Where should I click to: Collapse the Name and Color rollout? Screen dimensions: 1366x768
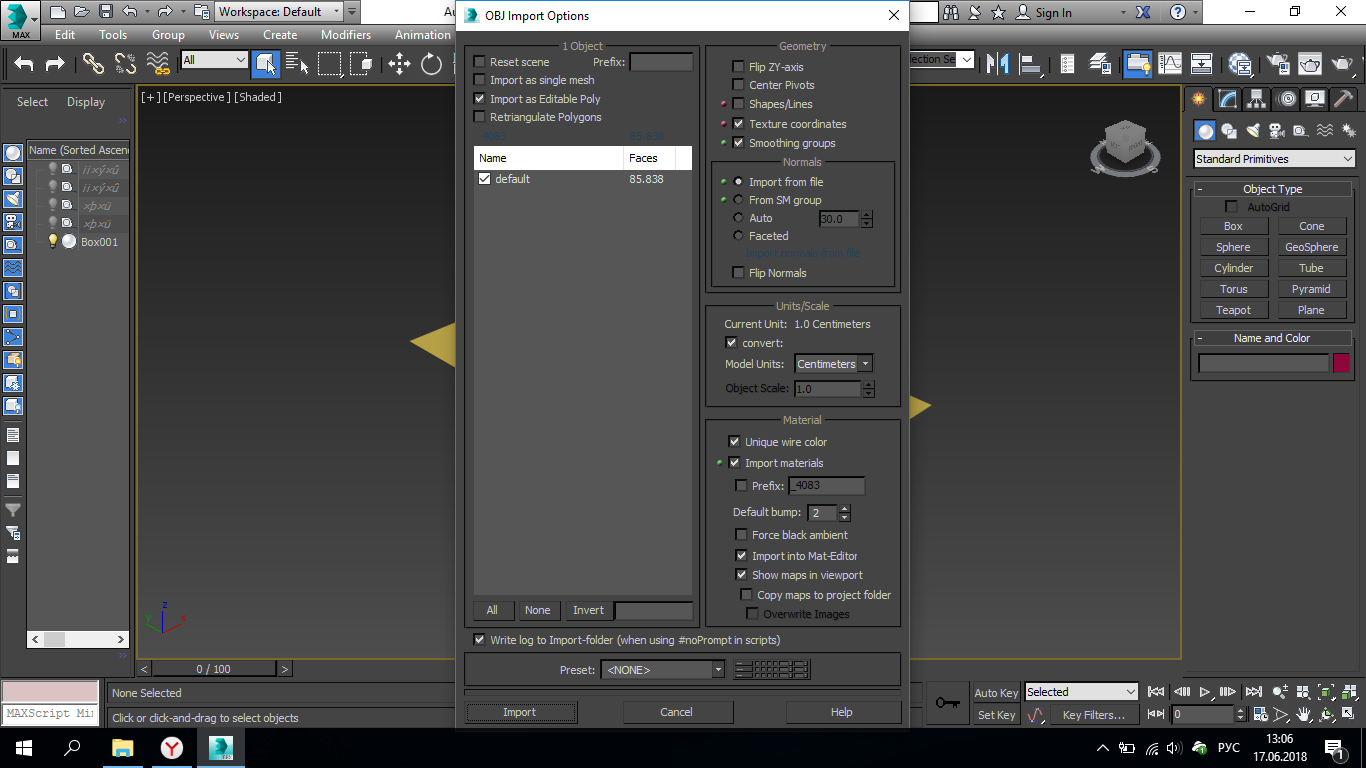click(x=1272, y=338)
